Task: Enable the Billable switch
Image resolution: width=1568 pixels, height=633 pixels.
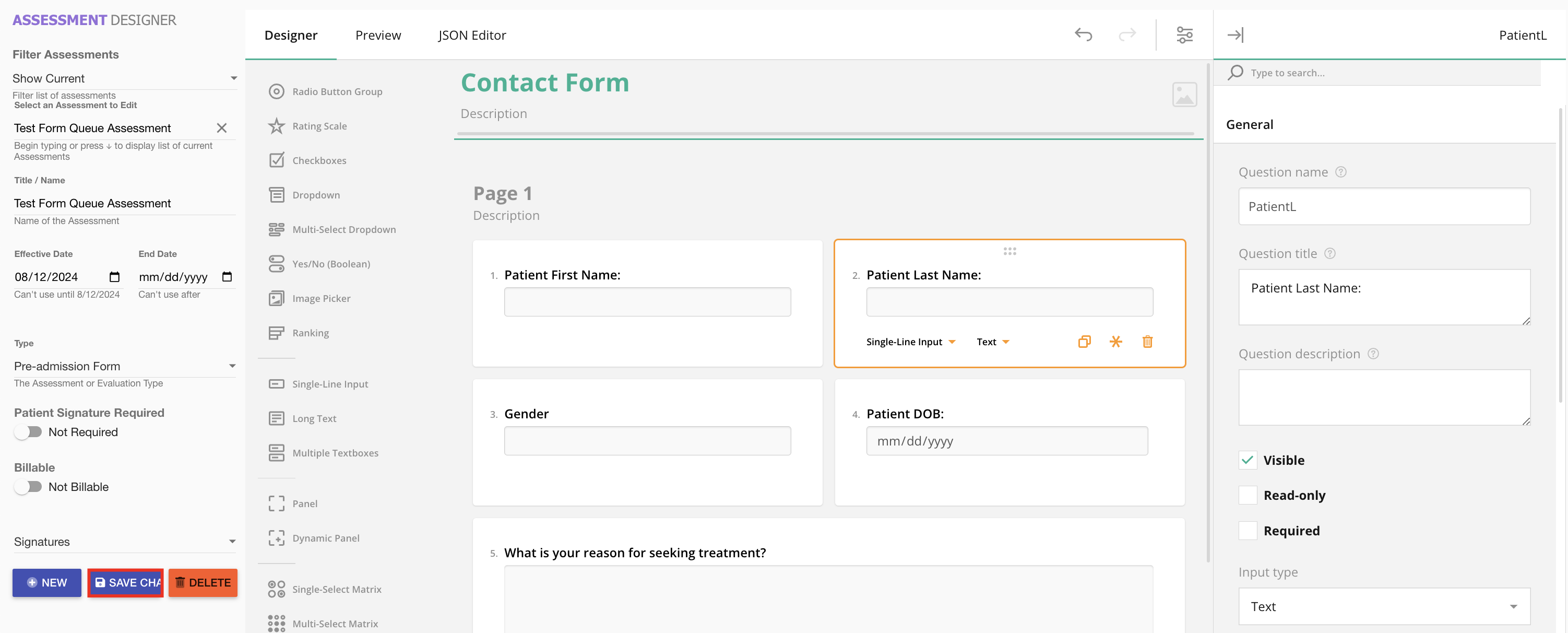Action: pos(28,487)
